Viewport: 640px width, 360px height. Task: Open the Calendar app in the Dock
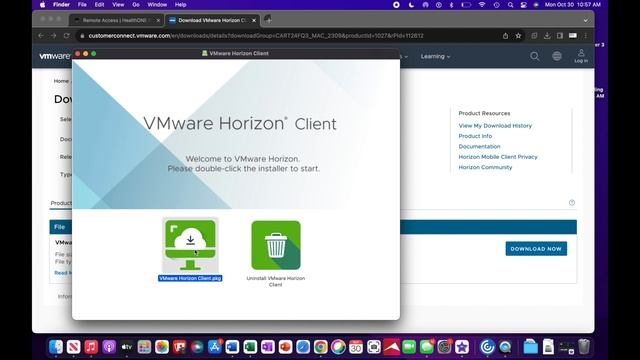tap(356, 347)
